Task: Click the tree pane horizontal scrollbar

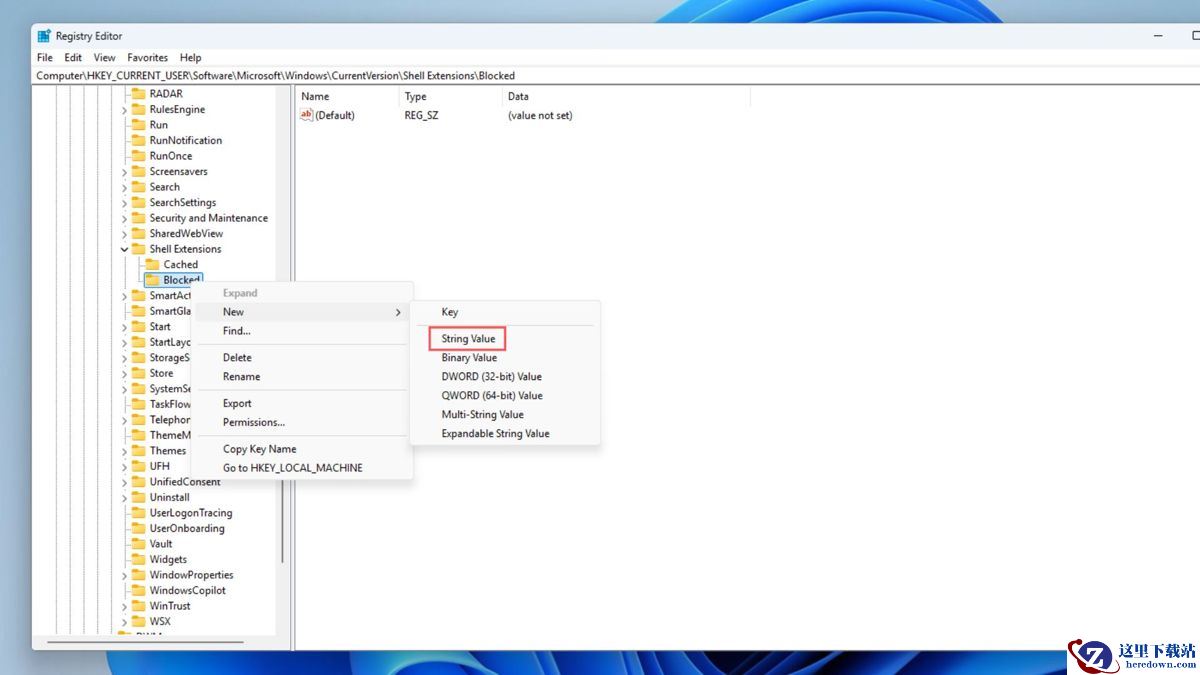Action: pyautogui.click(x=140, y=641)
